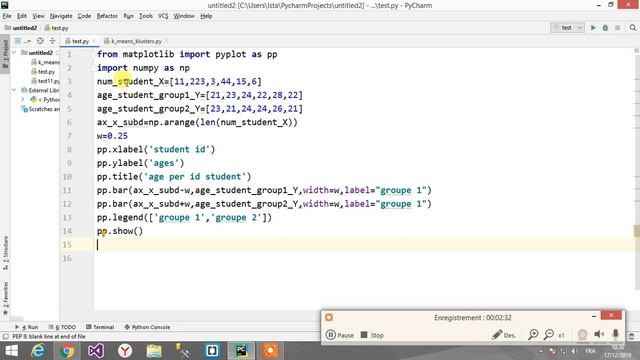Expand the Python interpreter node
The width and height of the screenshot is (640, 360).
(23, 100)
